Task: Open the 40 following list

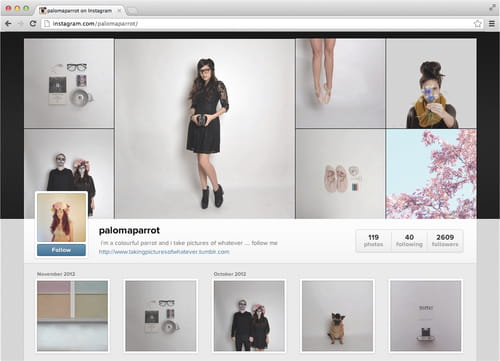Action: click(x=409, y=240)
